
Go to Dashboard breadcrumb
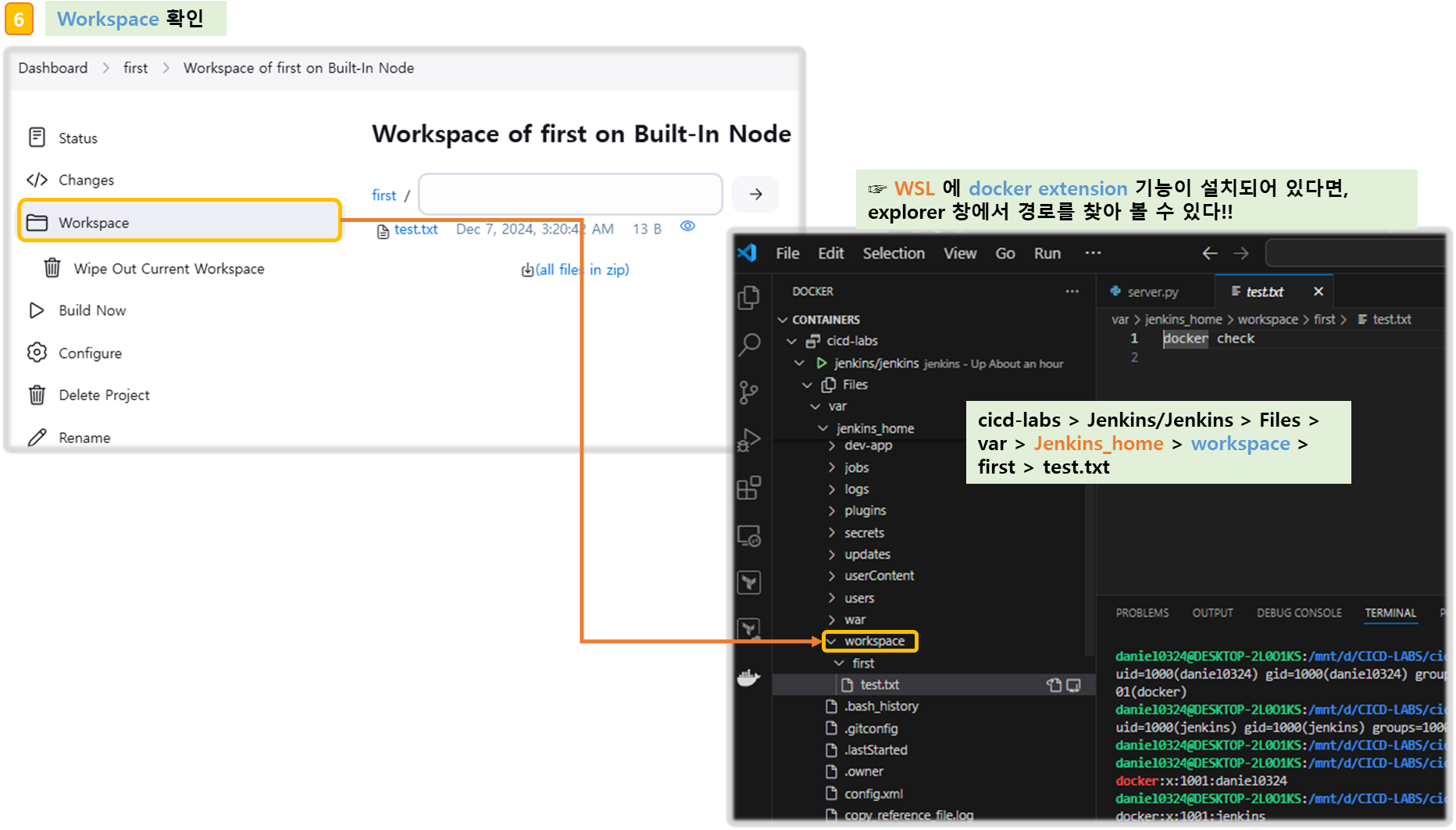pyautogui.click(x=53, y=68)
